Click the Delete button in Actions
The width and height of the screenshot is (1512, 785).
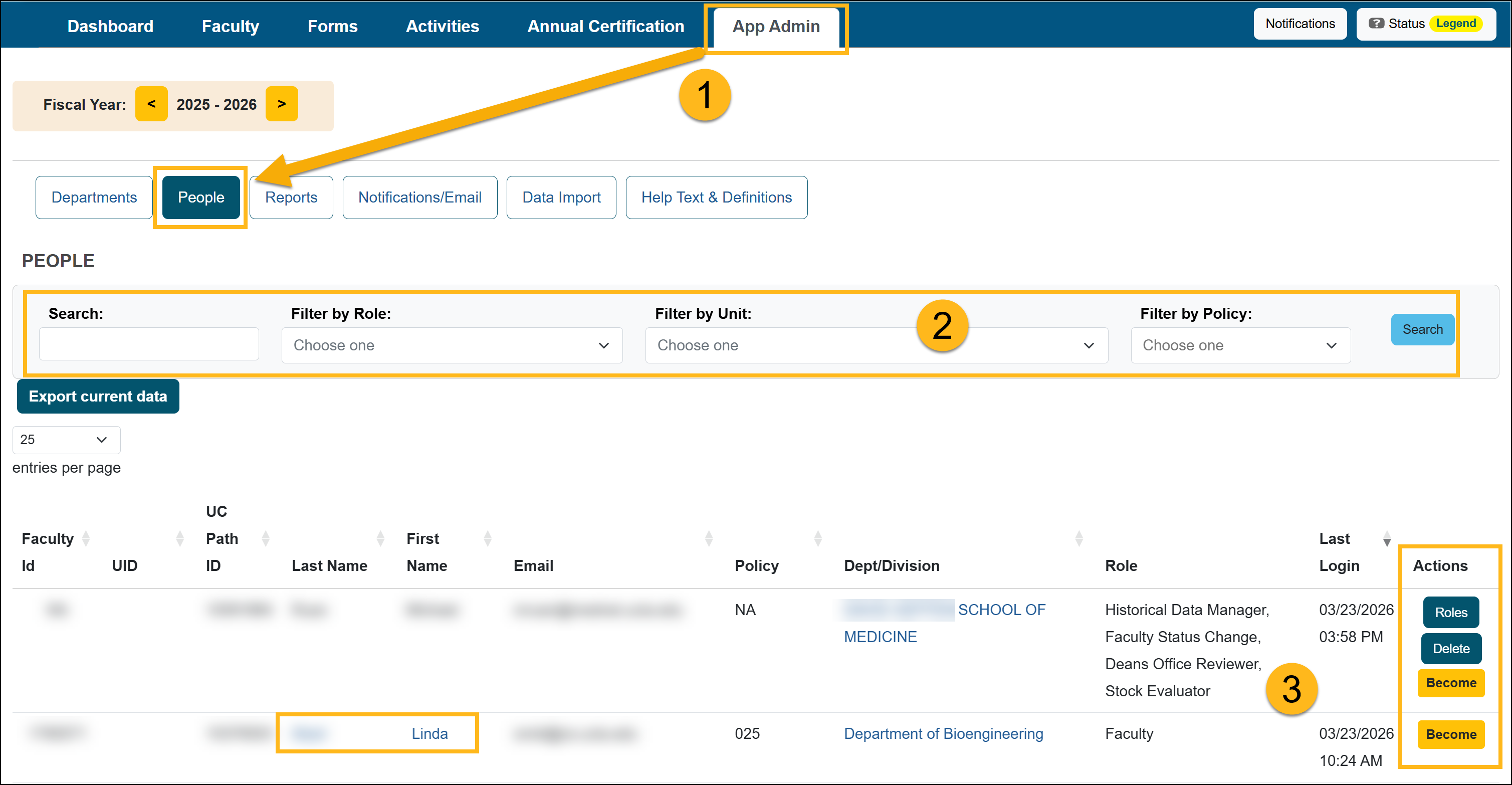click(1450, 648)
